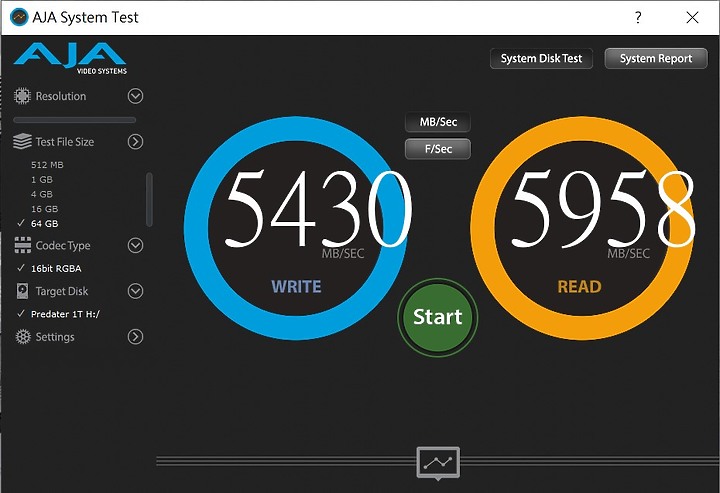Expand the Target Disk dropdown arrow
This screenshot has height=493, width=720.
click(135, 291)
